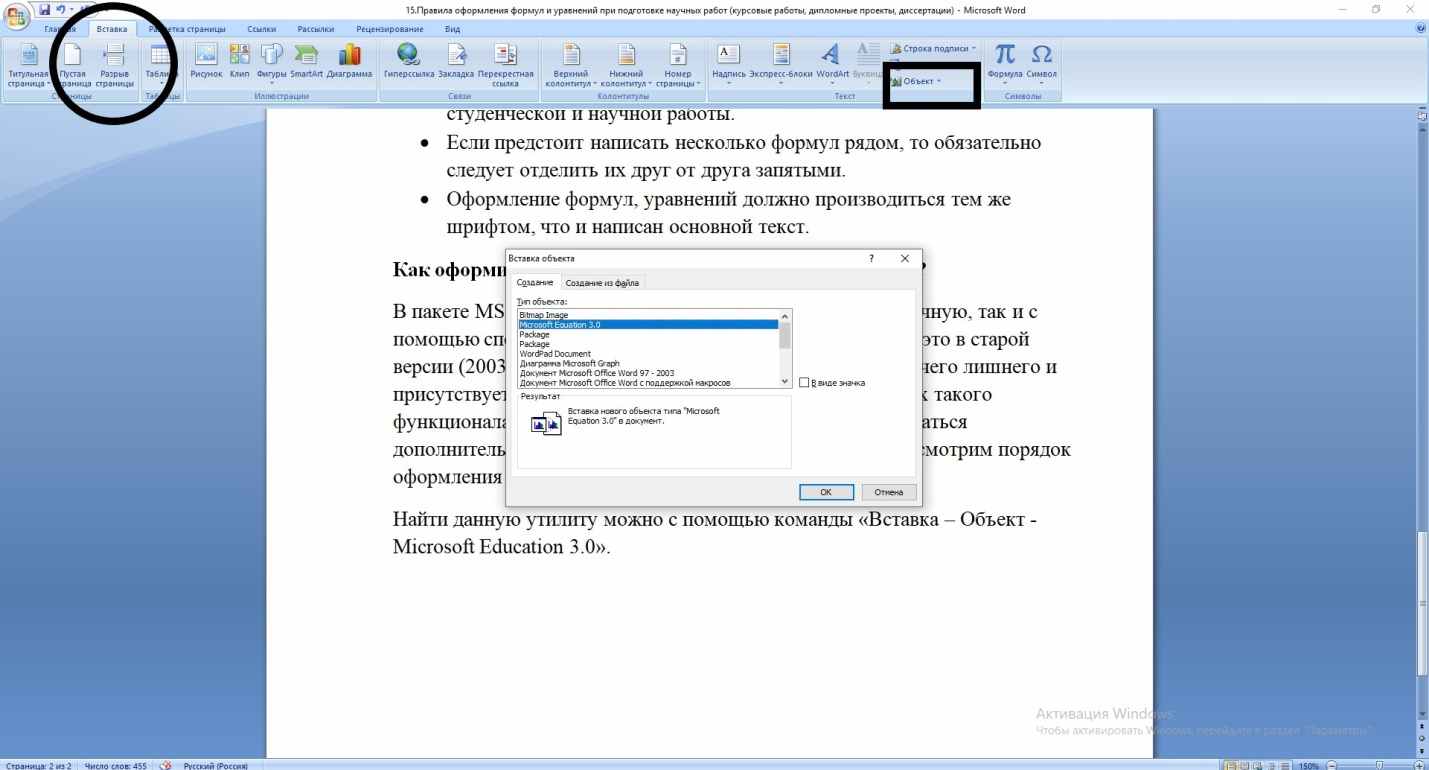Click the object type list down arrow
The image size is (1429, 770).
pyautogui.click(x=785, y=382)
